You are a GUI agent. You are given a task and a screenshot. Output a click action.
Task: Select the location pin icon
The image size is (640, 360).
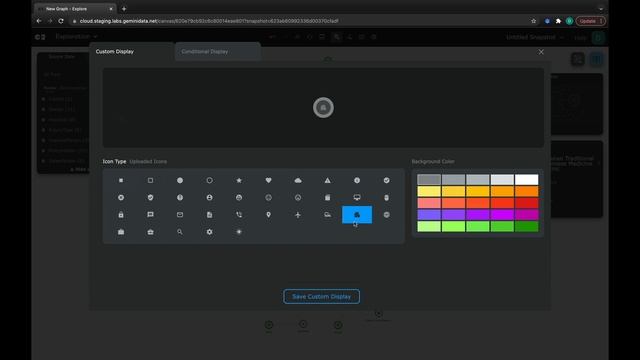point(268,215)
